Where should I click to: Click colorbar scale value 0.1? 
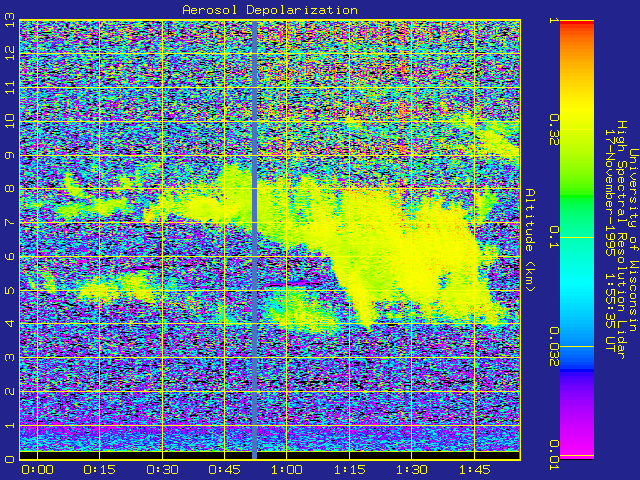click(553, 237)
